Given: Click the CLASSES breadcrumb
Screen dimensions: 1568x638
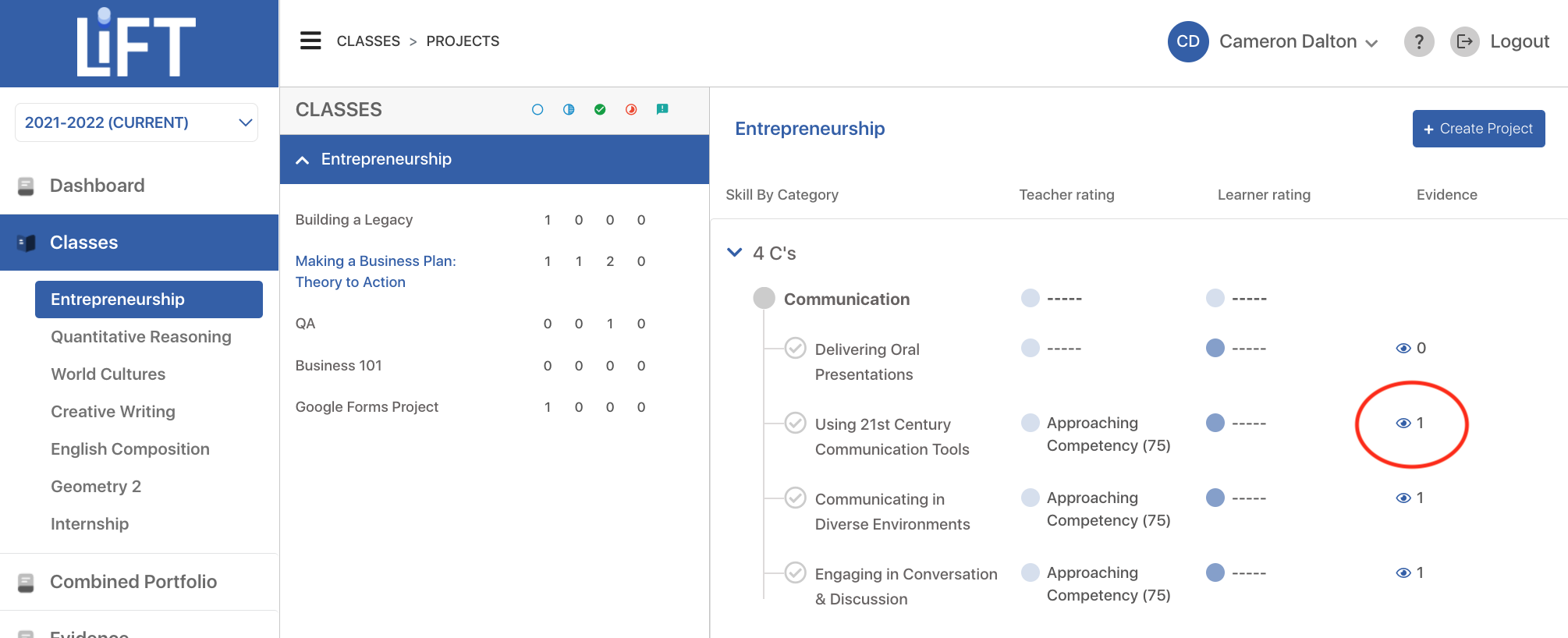Looking at the screenshot, I should tap(368, 41).
